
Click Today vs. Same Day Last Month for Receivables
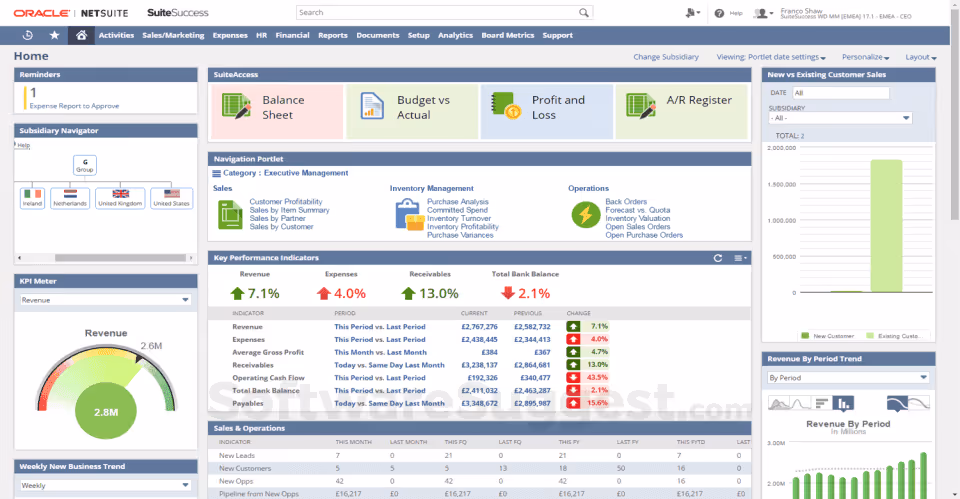[x=389, y=365]
